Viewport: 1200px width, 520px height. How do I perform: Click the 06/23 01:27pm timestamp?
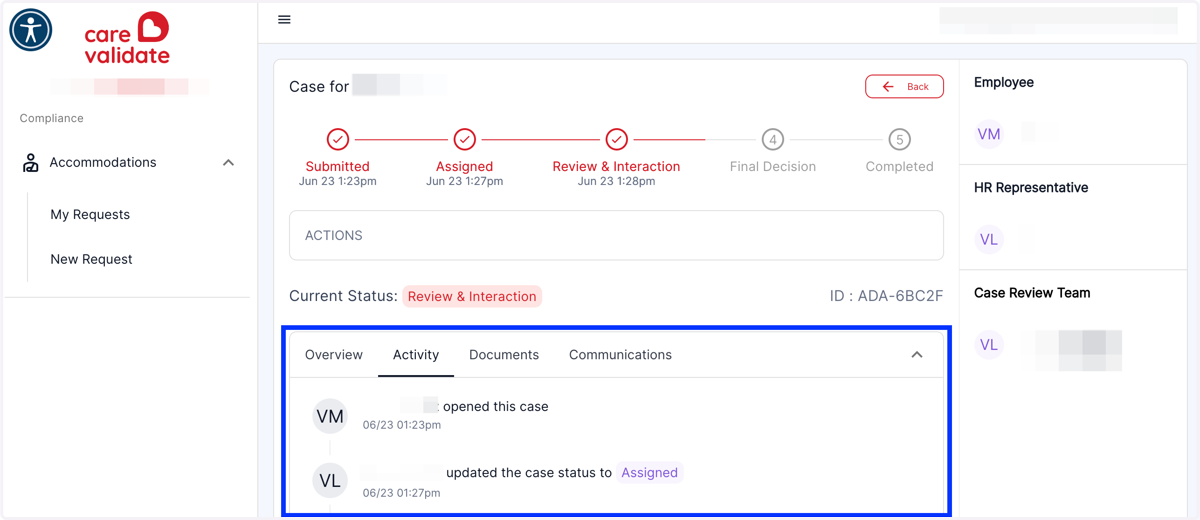point(402,493)
